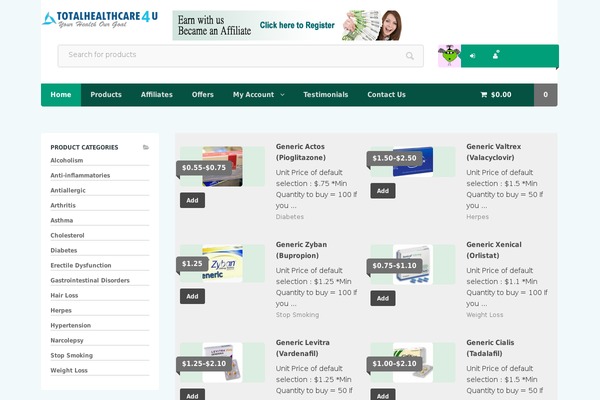Select the Cholesterol category
Viewport: 600px width, 400px height.
[67, 235]
